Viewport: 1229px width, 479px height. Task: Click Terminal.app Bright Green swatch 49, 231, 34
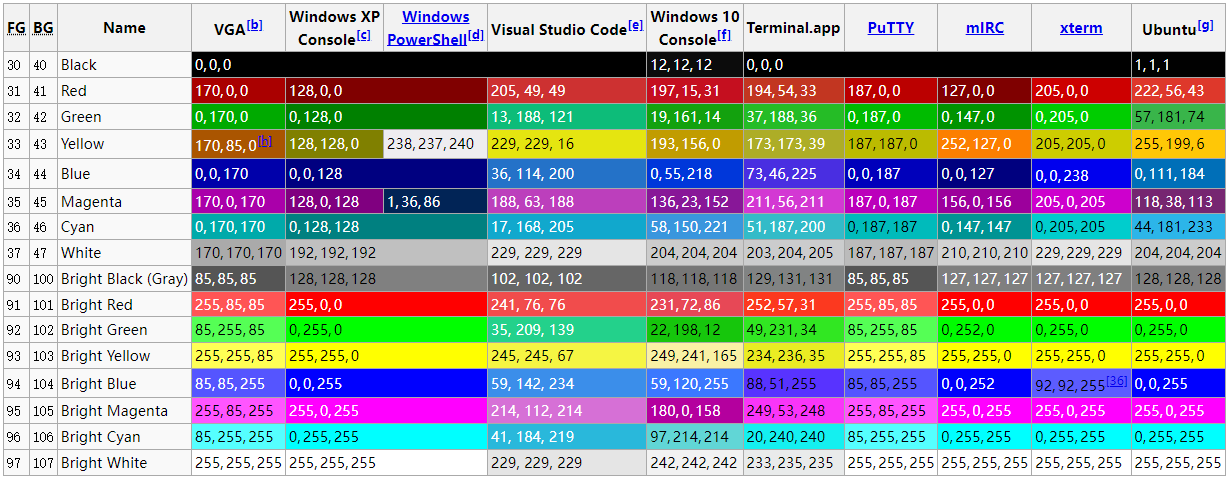(794, 330)
